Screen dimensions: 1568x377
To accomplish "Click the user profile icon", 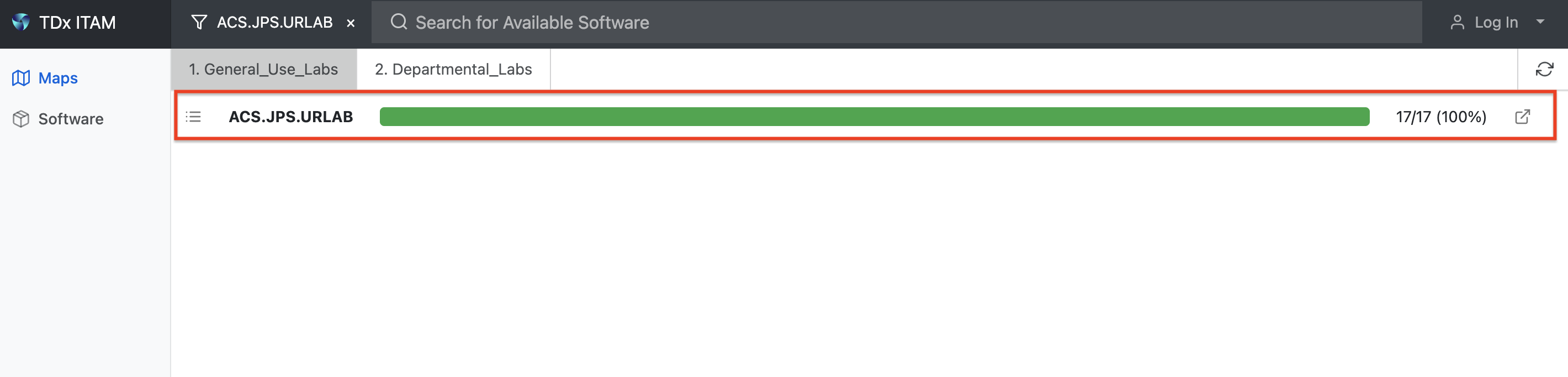I will (1456, 23).
